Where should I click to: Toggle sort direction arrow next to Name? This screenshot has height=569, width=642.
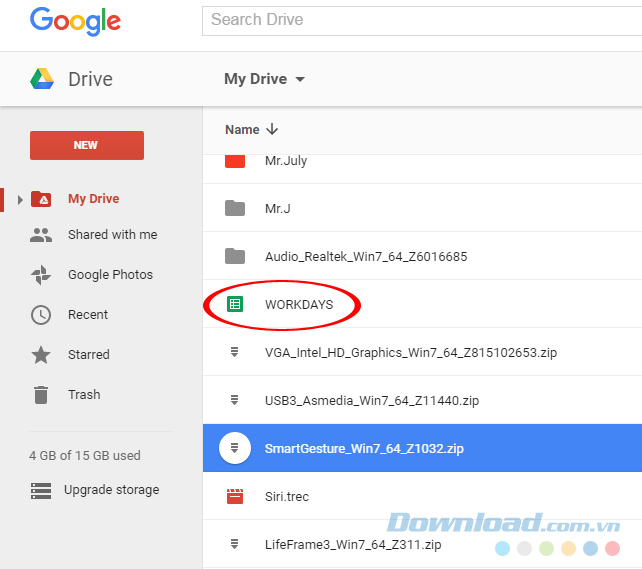click(x=272, y=129)
